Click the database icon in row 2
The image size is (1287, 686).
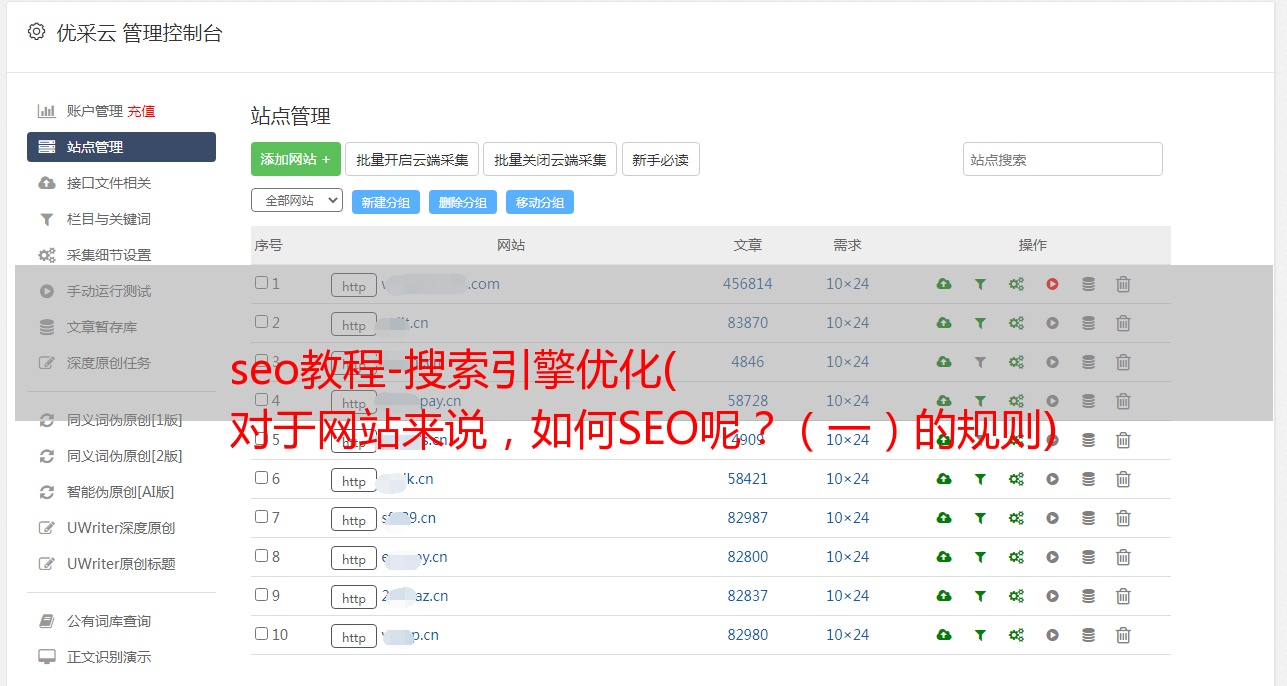point(1088,323)
